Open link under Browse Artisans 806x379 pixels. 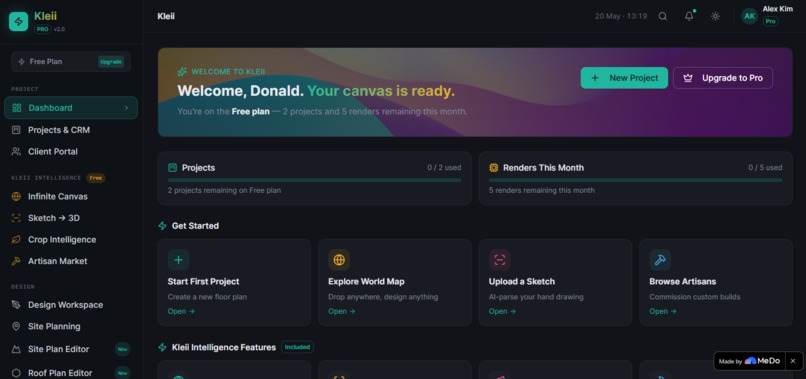(x=663, y=311)
